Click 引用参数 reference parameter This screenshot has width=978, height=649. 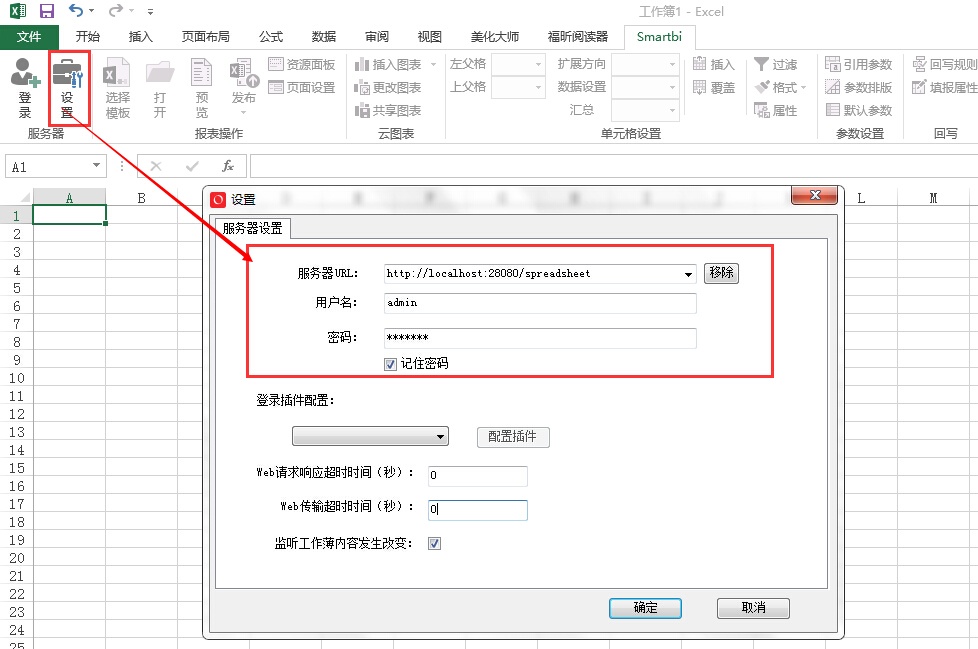(859, 64)
